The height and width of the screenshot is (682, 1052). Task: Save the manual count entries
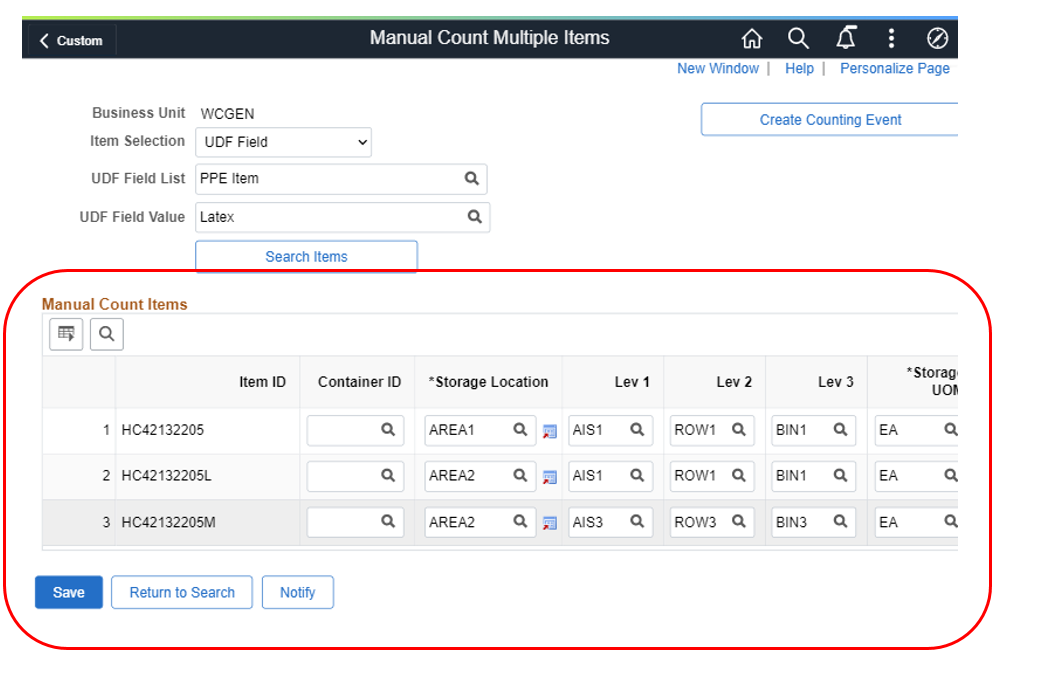pyautogui.click(x=68, y=592)
